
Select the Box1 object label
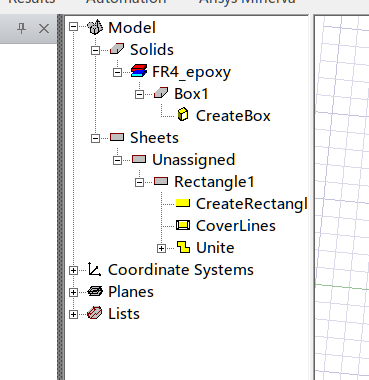coord(191,93)
